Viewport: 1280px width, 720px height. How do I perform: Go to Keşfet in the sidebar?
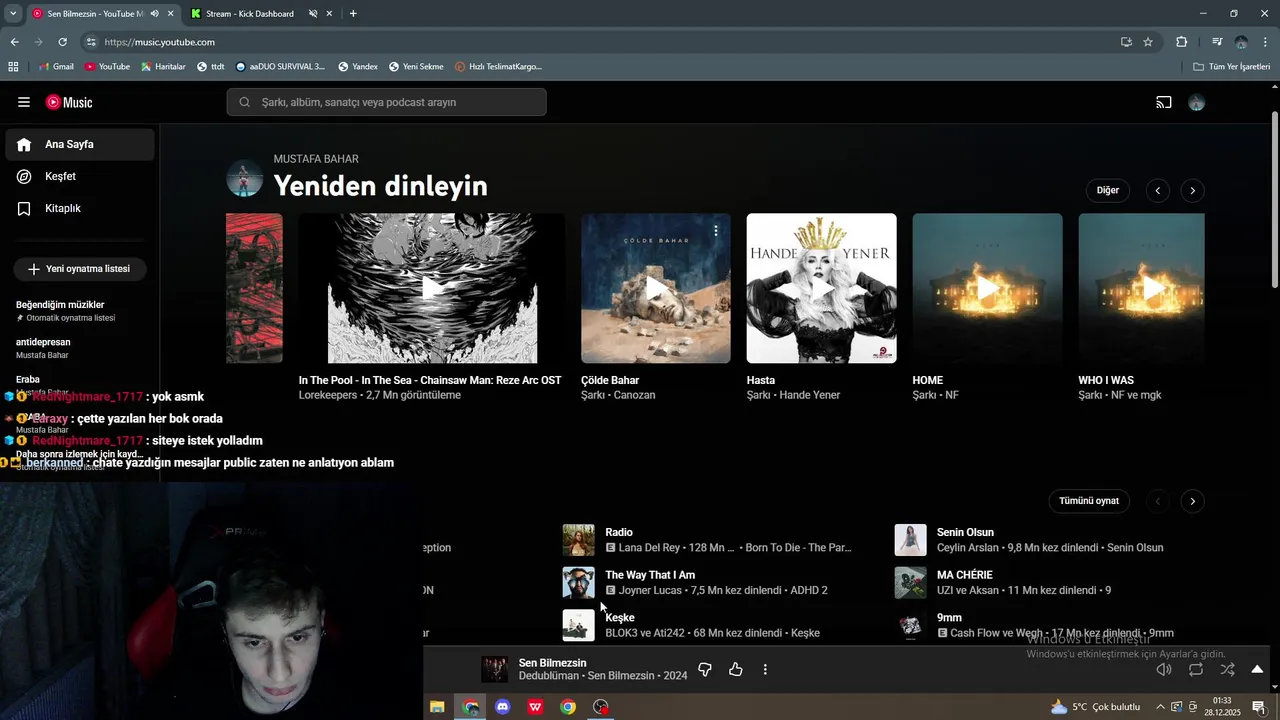80,176
